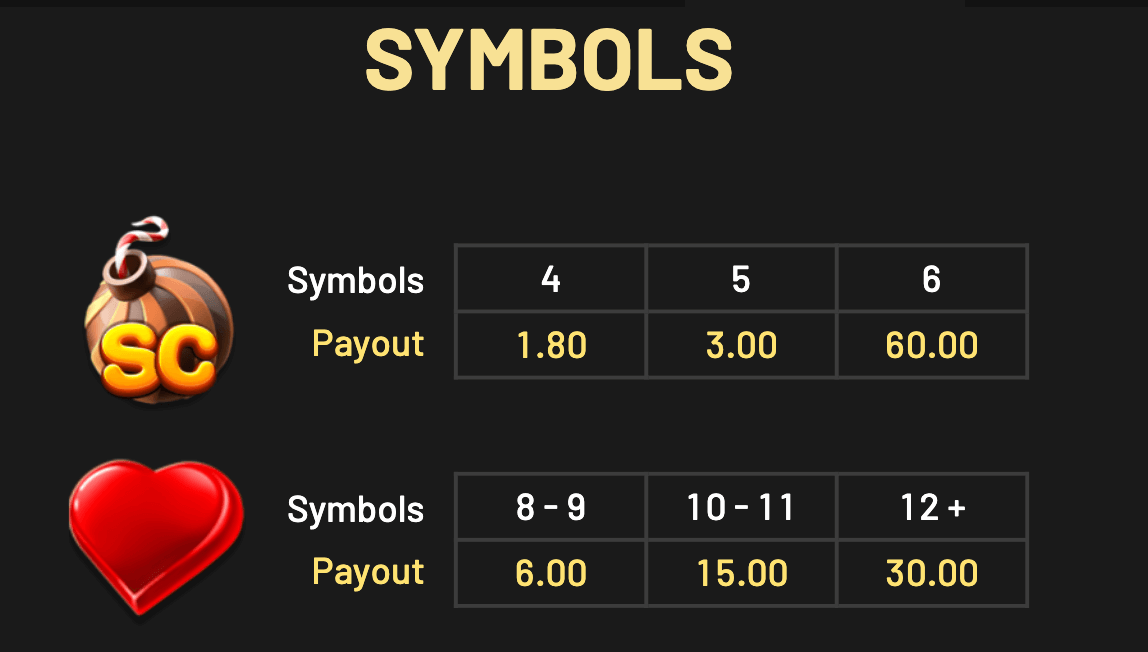Select the 6 symbols count cell for scatter
Screen dimensions: 1148x652
[x=932, y=279]
